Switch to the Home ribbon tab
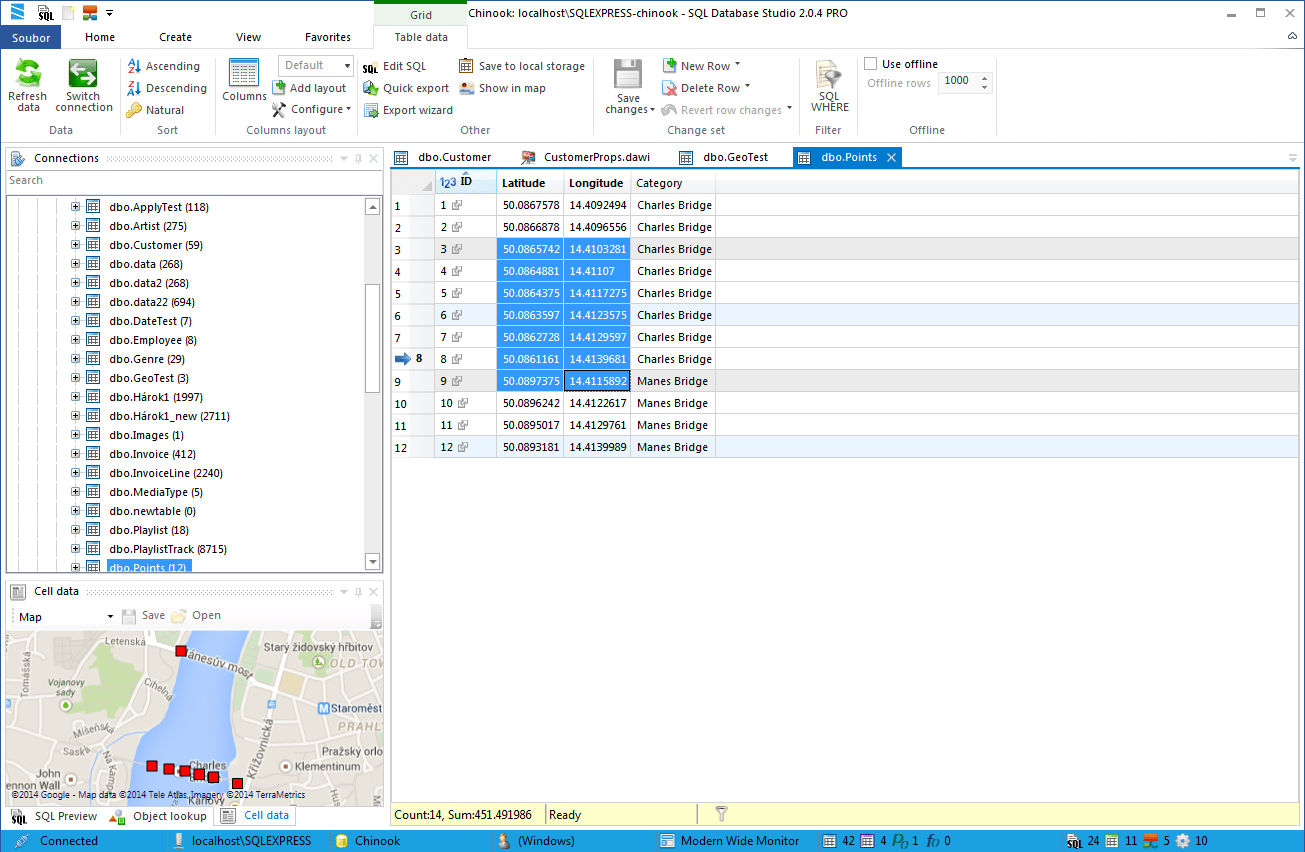 [100, 38]
